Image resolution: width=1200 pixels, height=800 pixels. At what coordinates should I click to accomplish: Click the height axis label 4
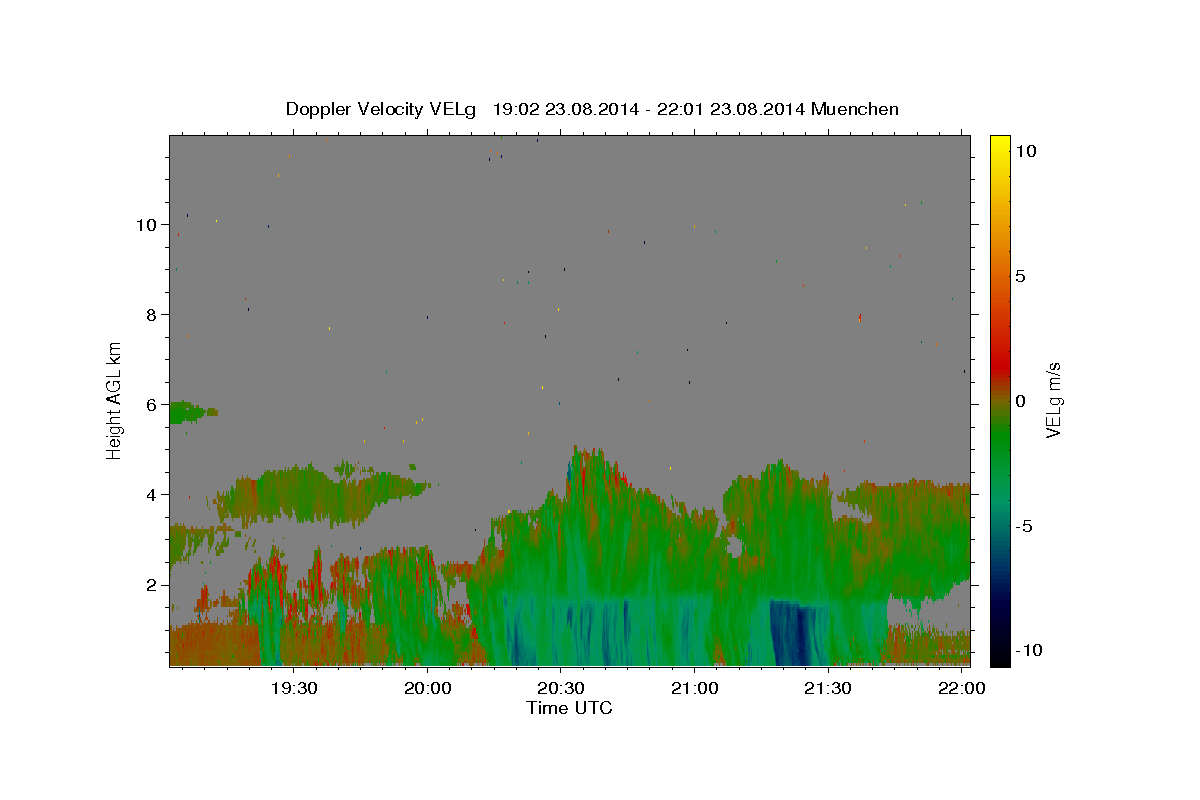151,494
